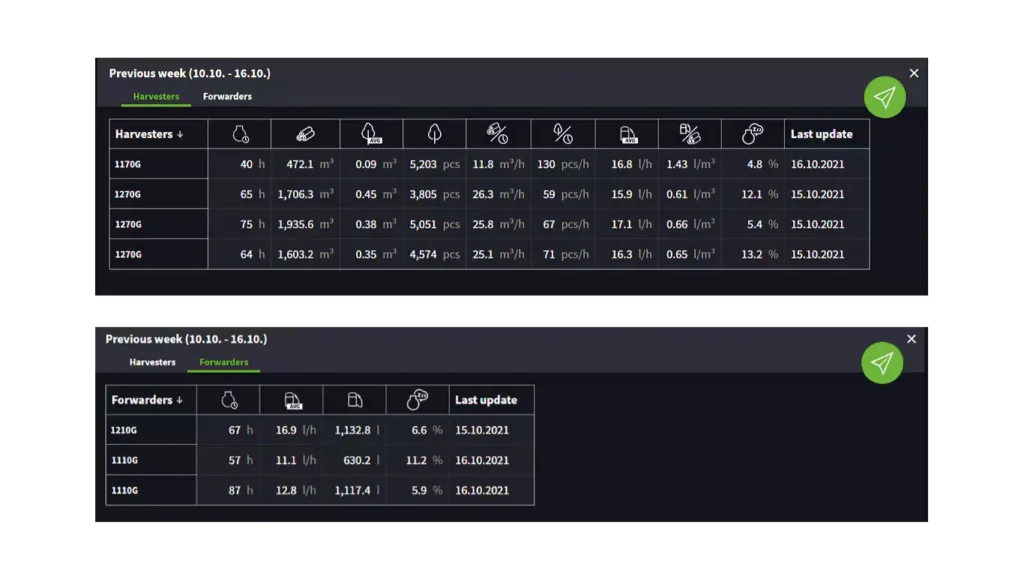Click the stem count tree icon
The width and height of the screenshot is (1024, 576).
click(434, 134)
